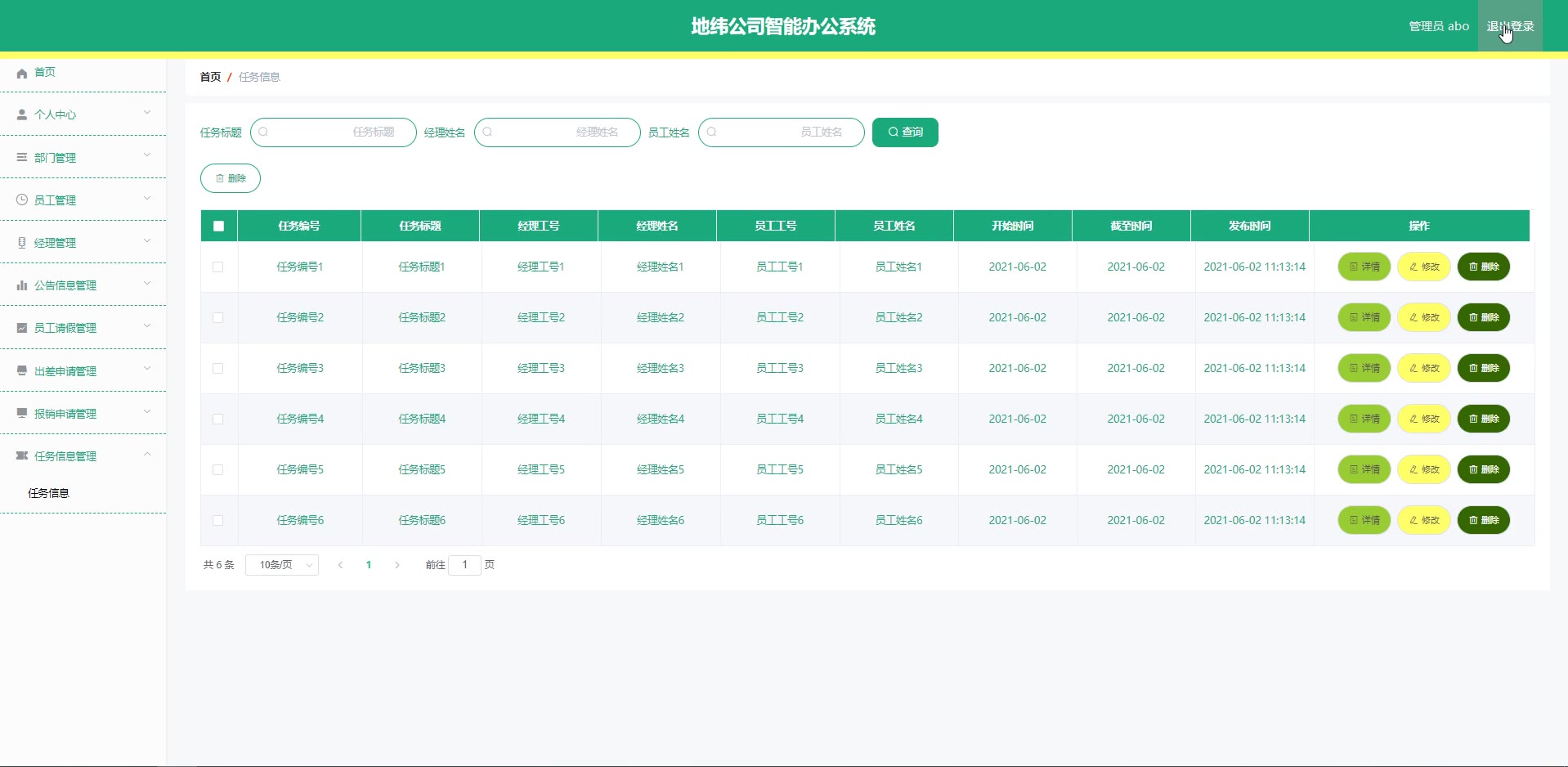Image resolution: width=1568 pixels, height=767 pixels.
Task: Click the 部门管理 list icon
Action: point(22,158)
